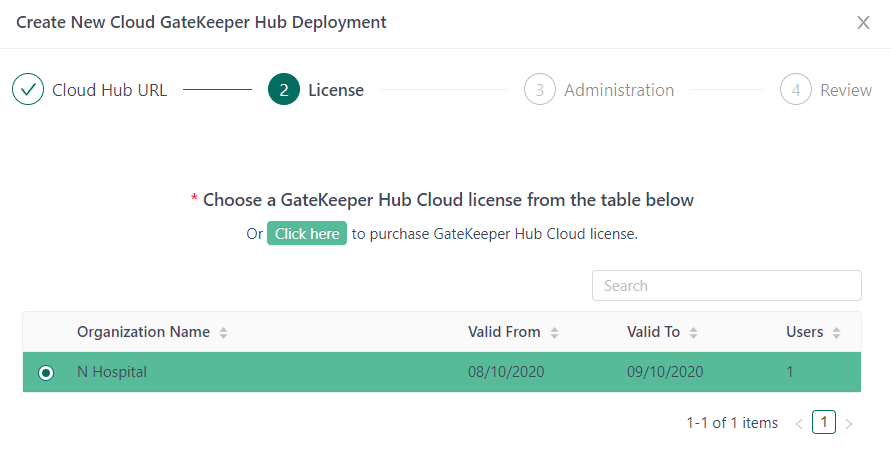Click the Organization Name column header
891x454 pixels.
143,332
